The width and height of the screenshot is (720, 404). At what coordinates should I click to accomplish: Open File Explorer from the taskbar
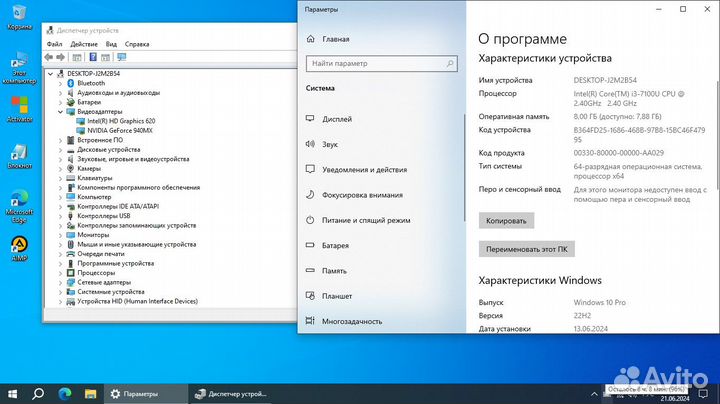coord(90,394)
